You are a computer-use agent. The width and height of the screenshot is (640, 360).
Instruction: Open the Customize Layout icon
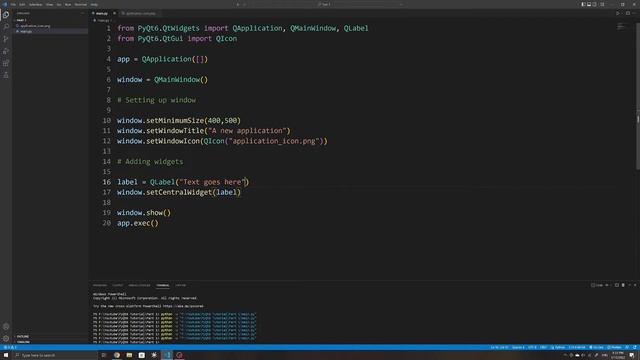coord(602,4)
